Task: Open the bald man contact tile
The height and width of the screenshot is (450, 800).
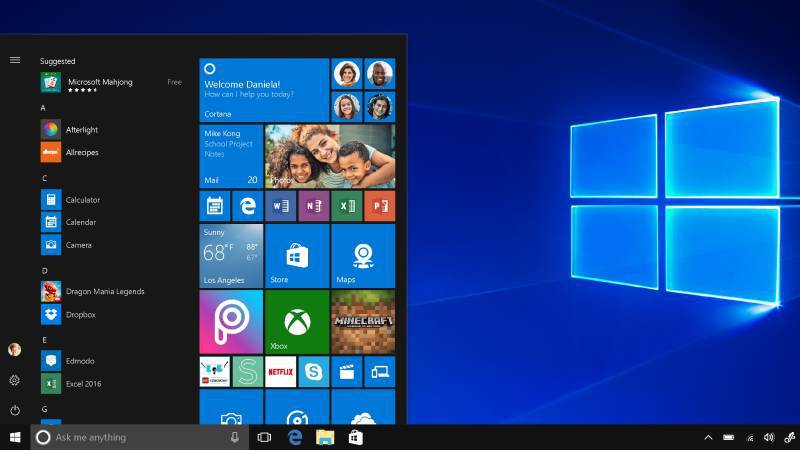Action: click(380, 73)
